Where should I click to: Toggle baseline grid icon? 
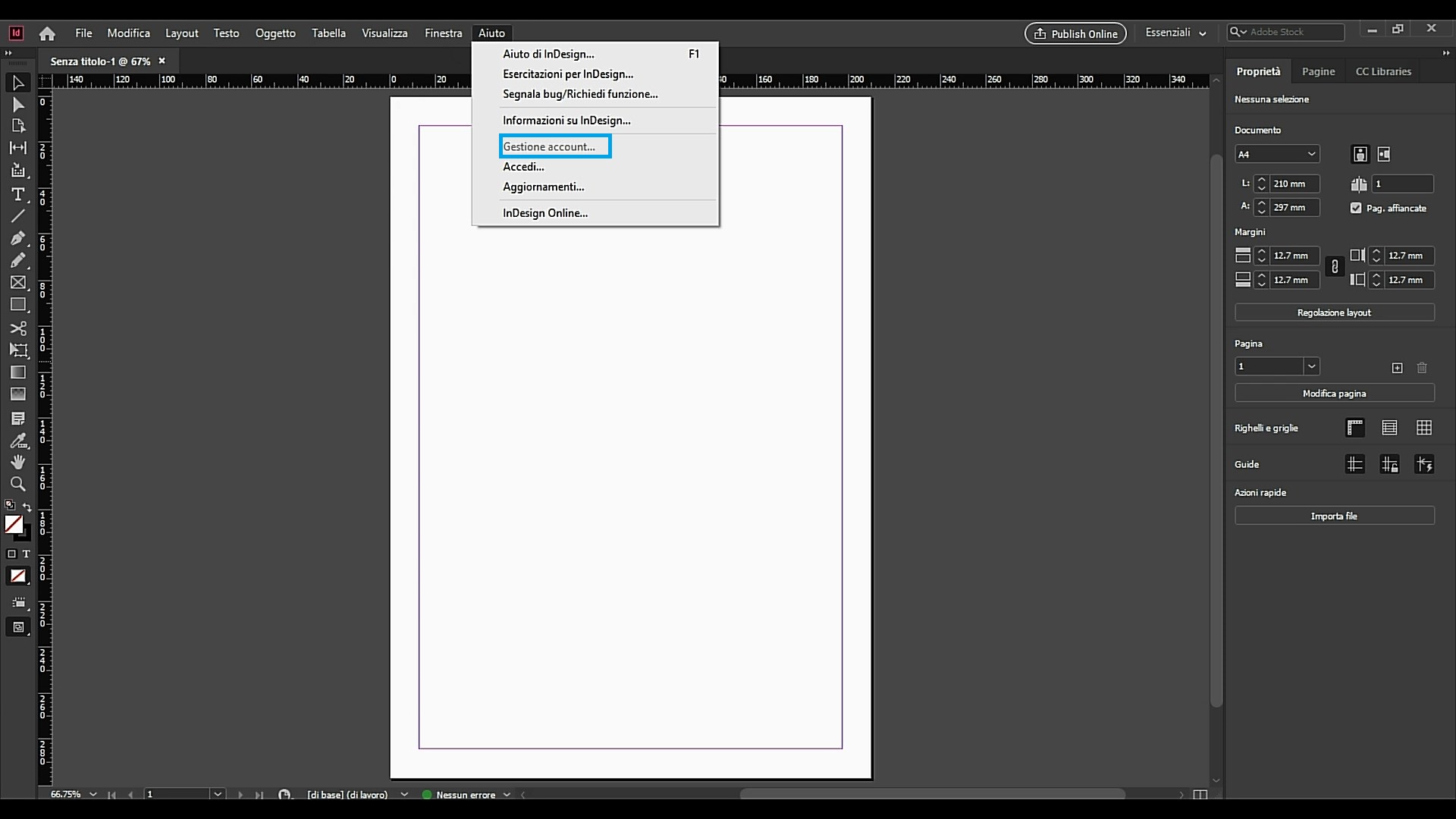tap(1389, 428)
